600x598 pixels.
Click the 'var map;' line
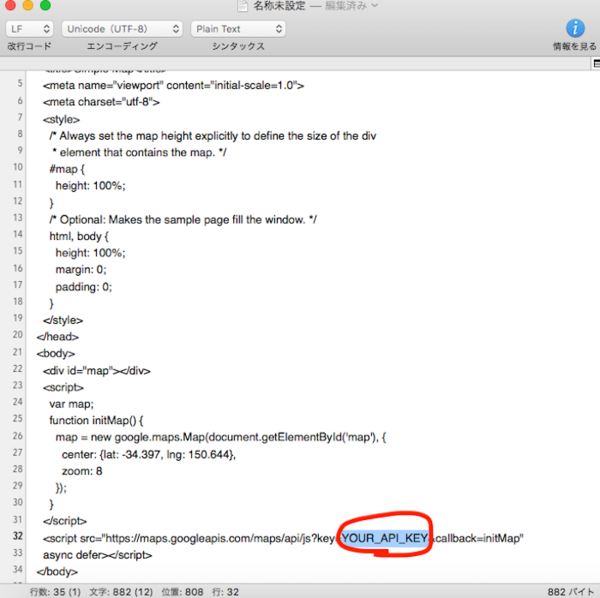71,404
